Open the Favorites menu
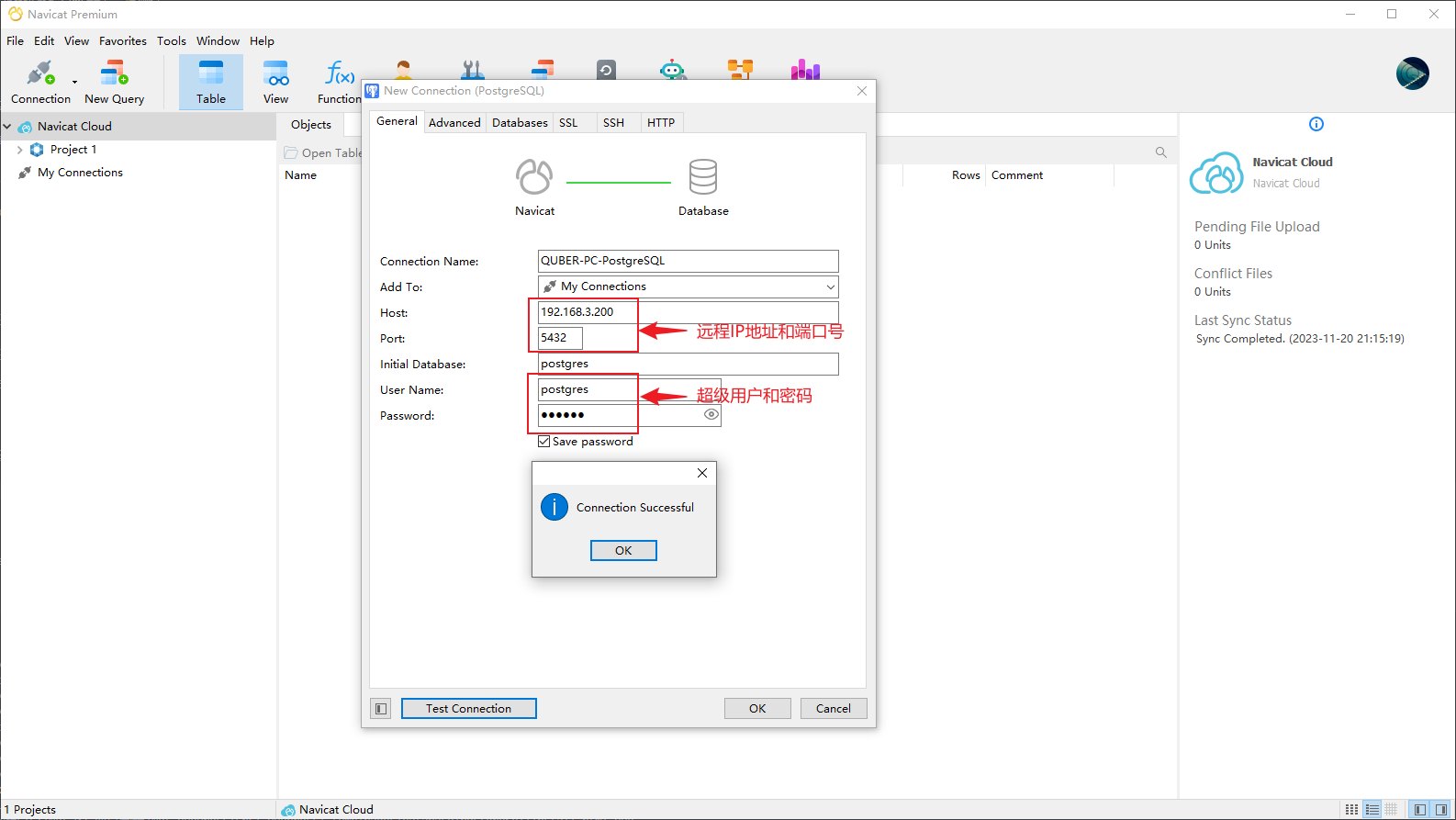This screenshot has width=1456, height=820. coord(122,41)
